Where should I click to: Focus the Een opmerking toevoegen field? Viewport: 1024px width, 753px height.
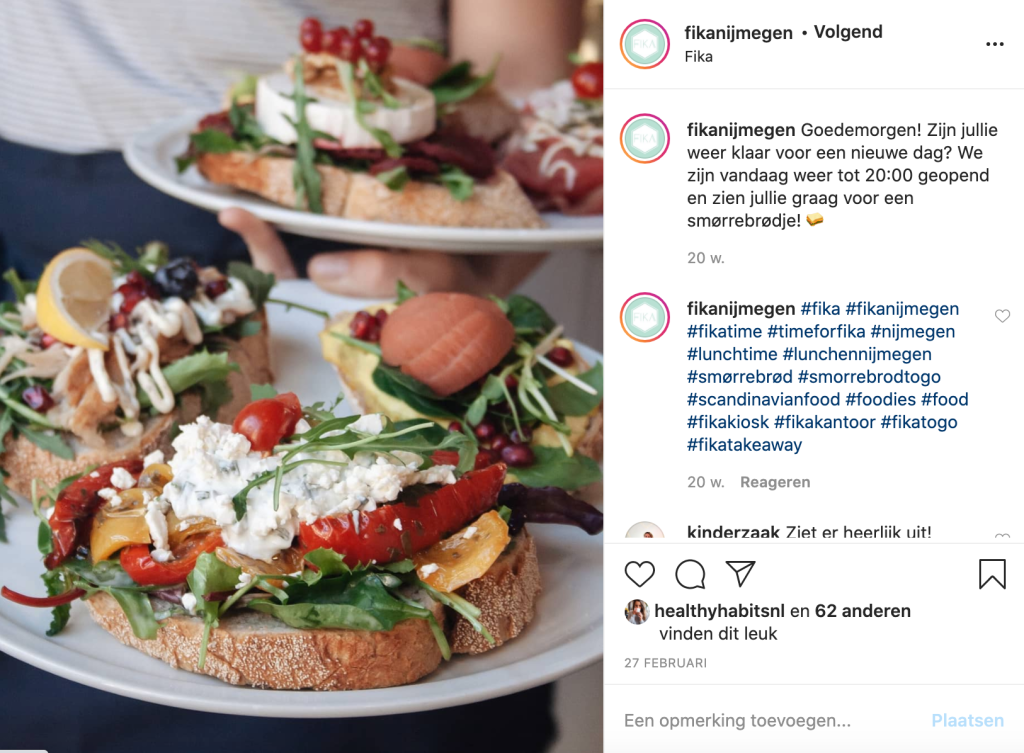click(x=771, y=720)
